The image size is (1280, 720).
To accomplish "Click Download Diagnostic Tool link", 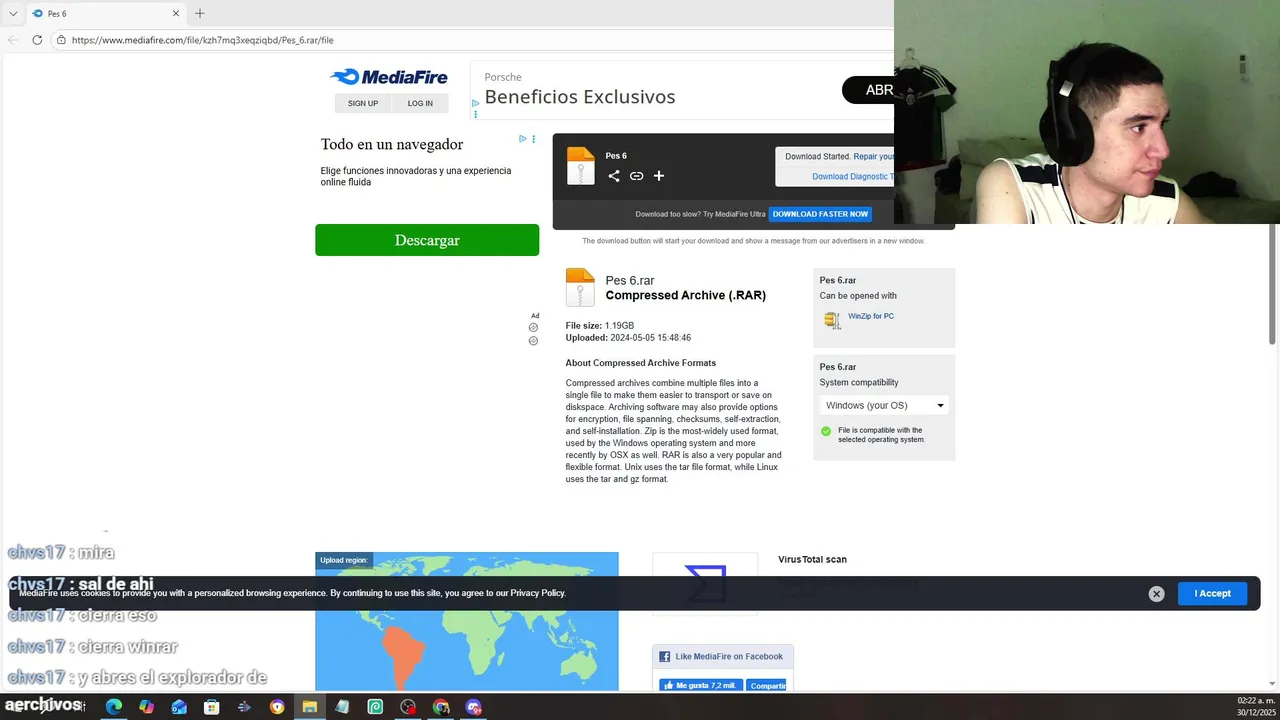I will tap(853, 176).
